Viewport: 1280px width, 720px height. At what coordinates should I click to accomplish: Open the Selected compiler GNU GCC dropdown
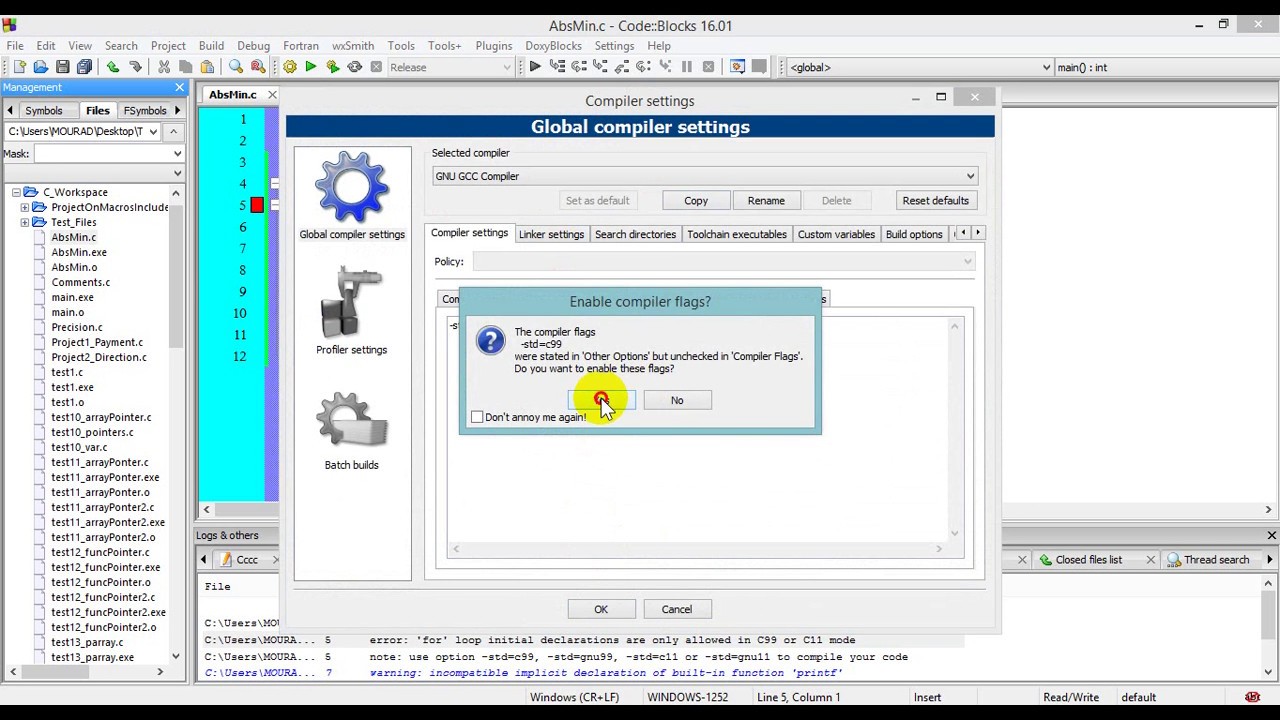tap(704, 176)
